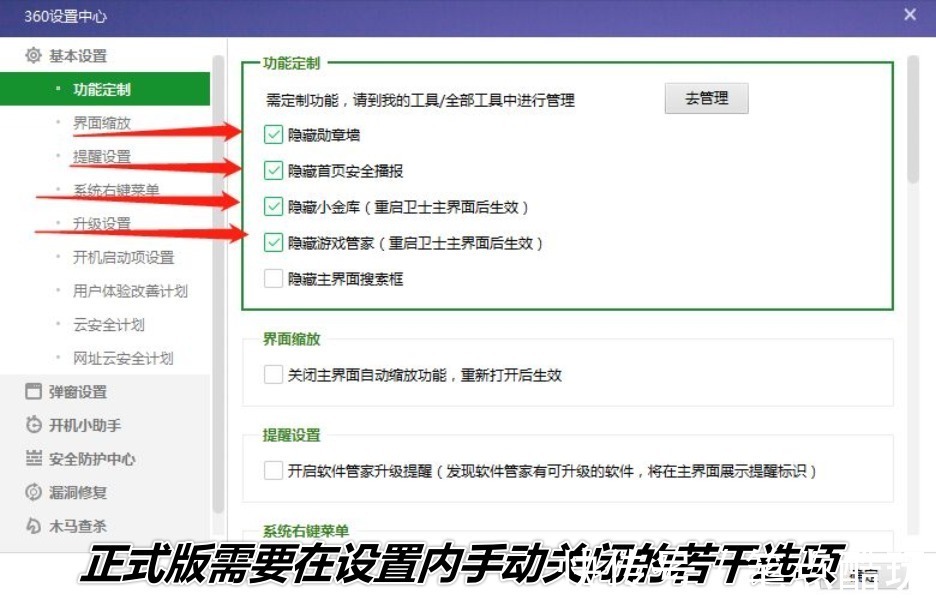The width and height of the screenshot is (936, 599).
Task: Click text 需定制功能，请到我的工具/全部工具中进行管理
Action: pos(420,100)
